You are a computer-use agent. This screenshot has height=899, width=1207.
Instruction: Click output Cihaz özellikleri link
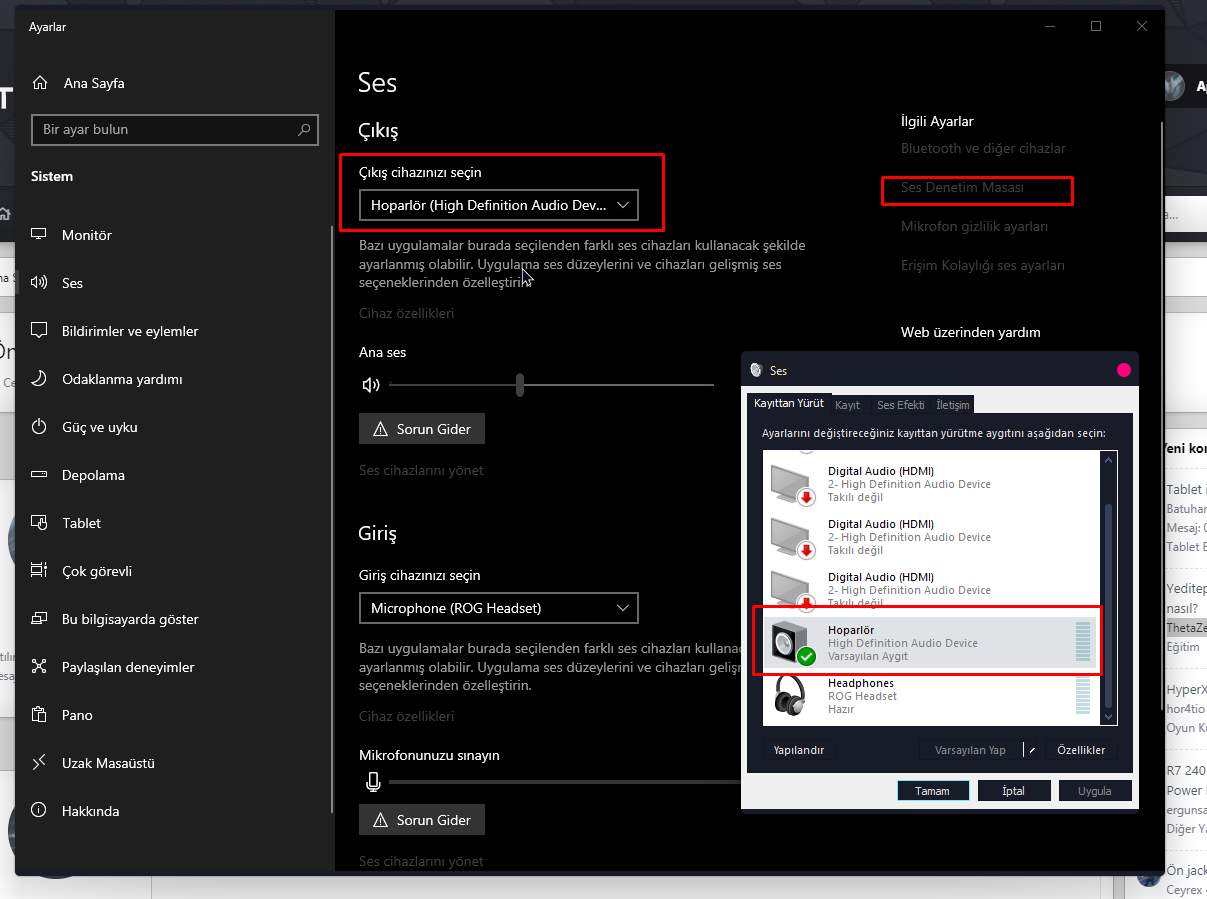click(x=406, y=314)
